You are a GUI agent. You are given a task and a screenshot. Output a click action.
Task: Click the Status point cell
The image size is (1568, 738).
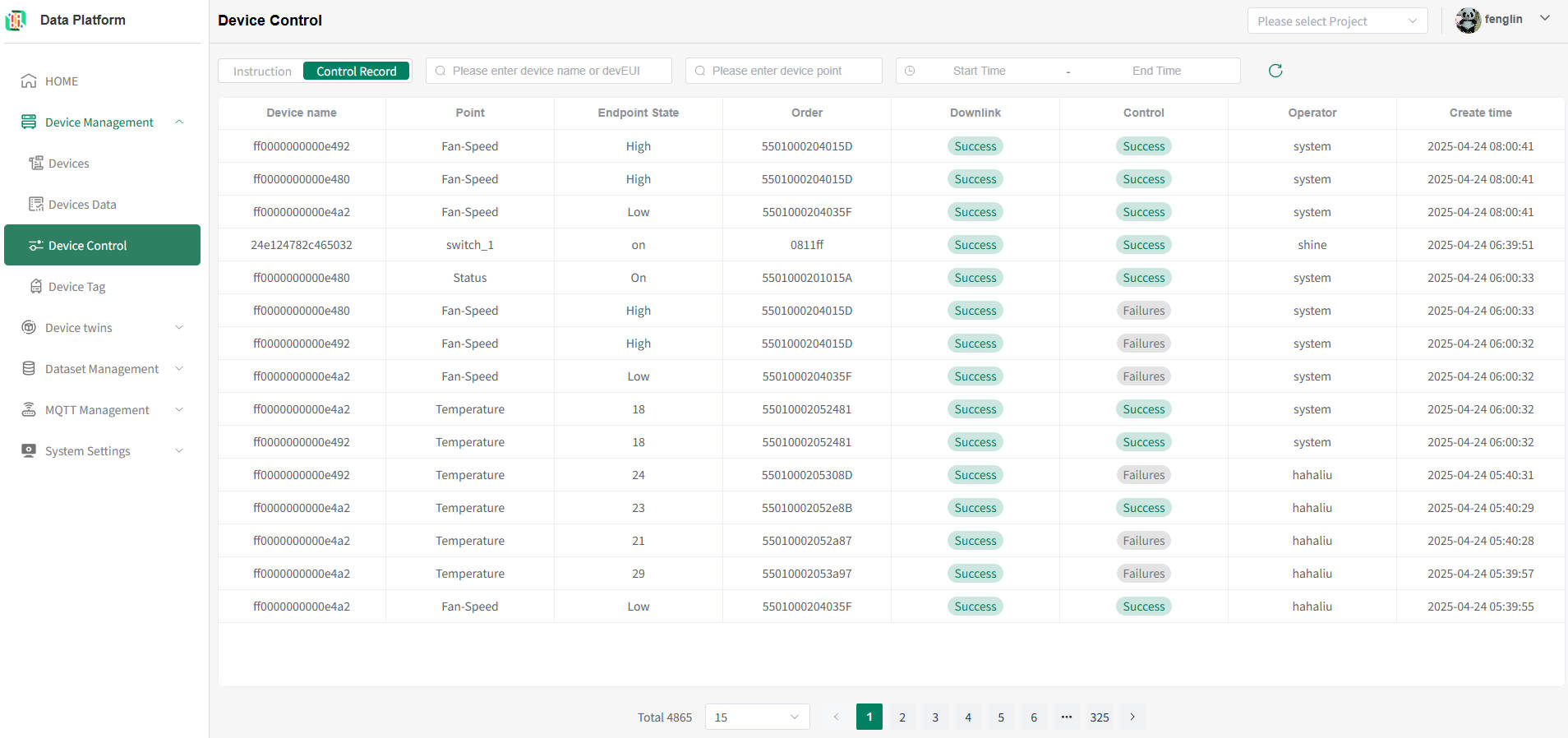click(470, 278)
